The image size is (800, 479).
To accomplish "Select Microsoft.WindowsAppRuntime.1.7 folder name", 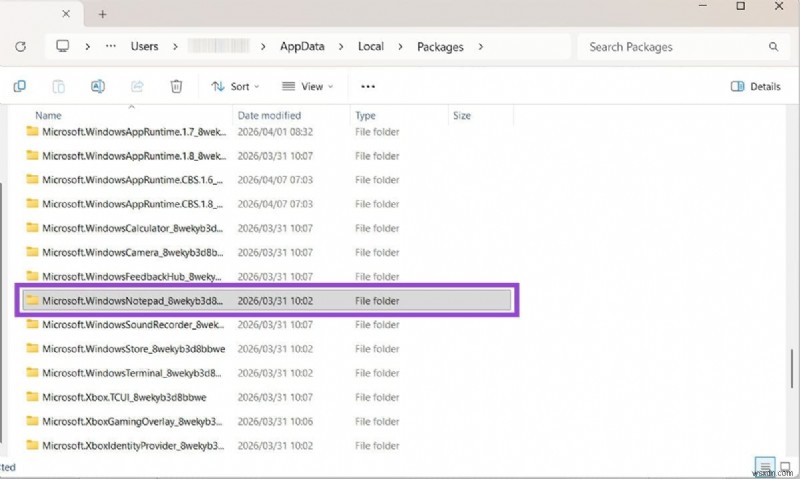I will point(134,132).
